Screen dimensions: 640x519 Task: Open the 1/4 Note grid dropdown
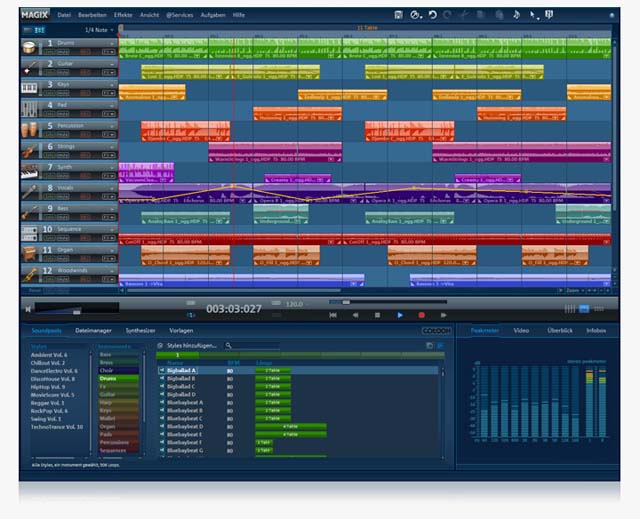point(99,30)
